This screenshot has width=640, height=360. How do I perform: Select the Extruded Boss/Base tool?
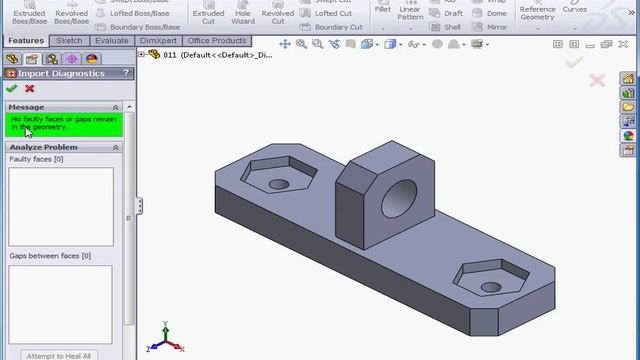(29, 13)
